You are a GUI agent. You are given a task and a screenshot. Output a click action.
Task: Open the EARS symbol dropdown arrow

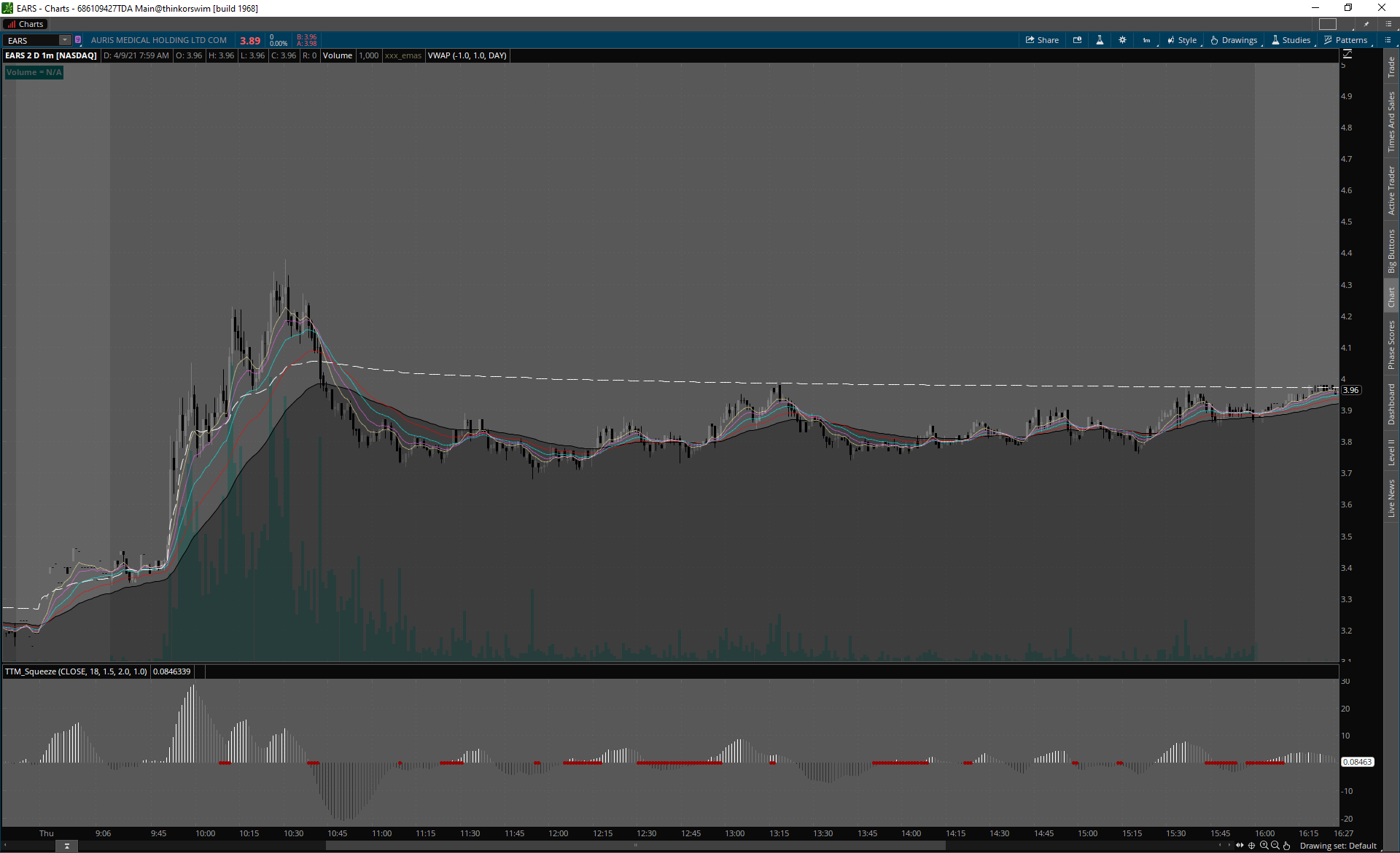coord(64,40)
